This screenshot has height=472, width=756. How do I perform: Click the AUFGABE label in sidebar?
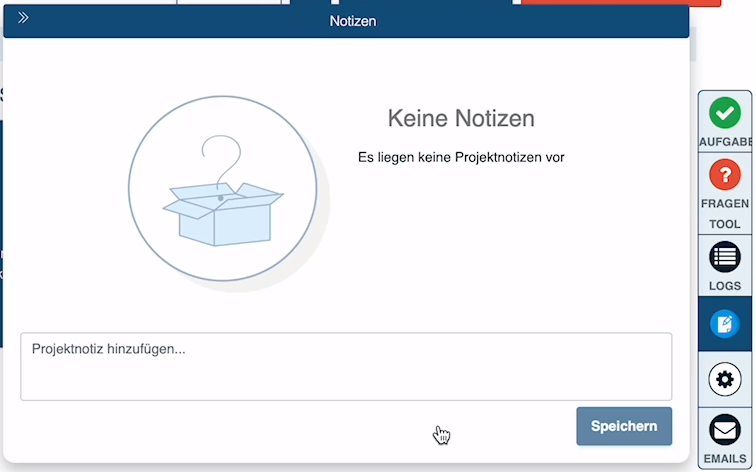pos(726,142)
